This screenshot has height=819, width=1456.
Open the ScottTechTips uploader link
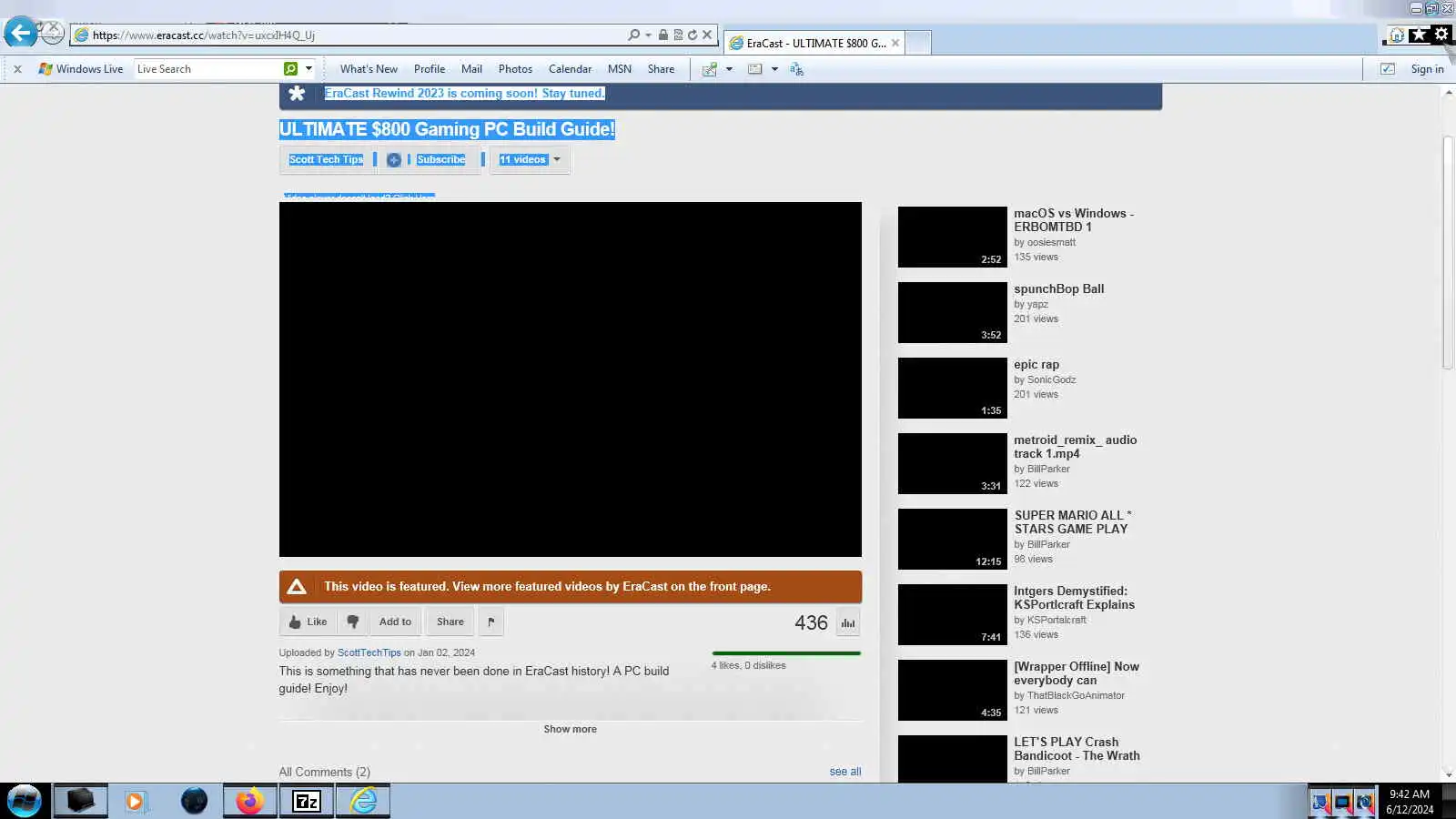[x=369, y=652]
